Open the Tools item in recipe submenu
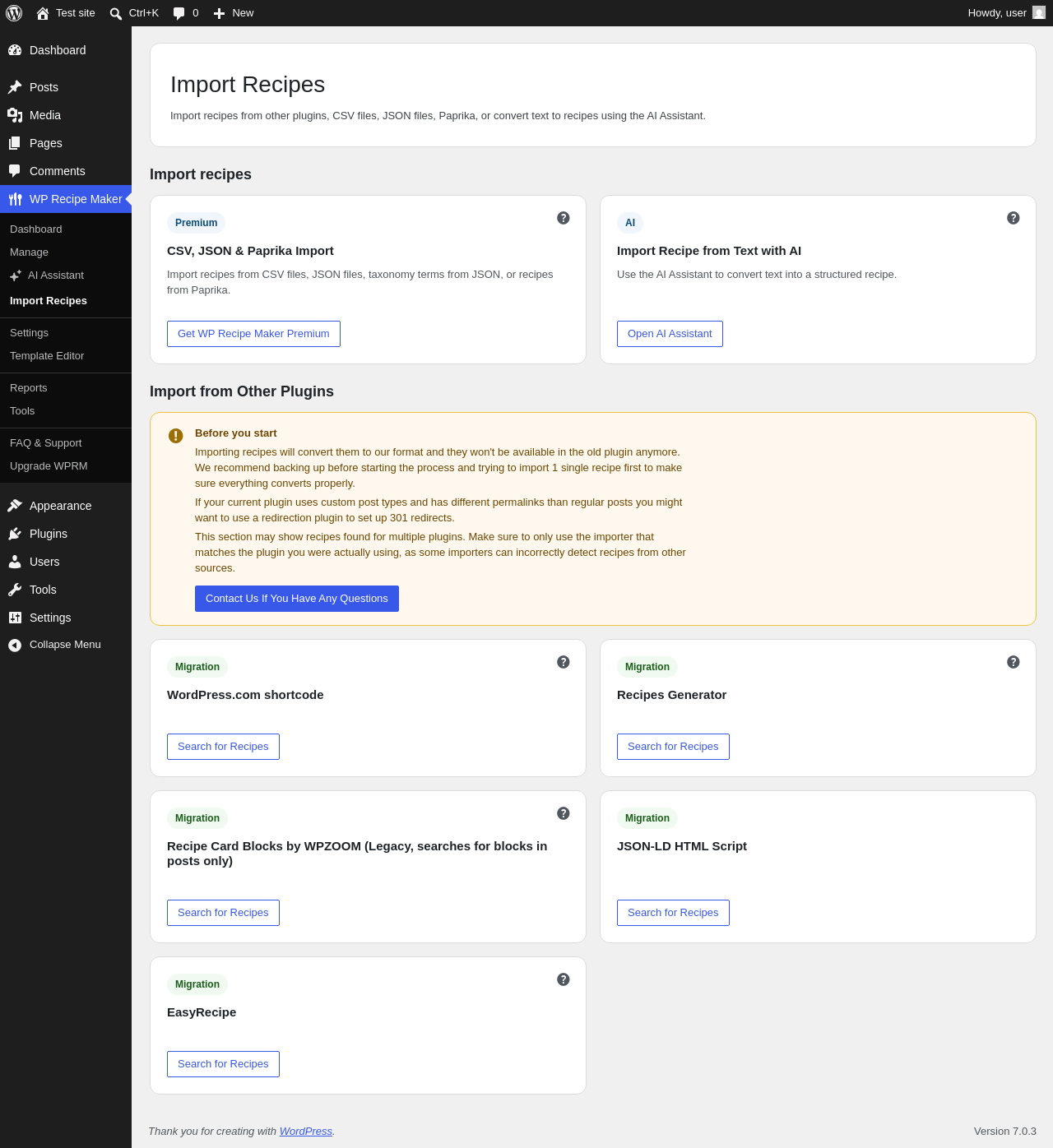This screenshot has width=1053, height=1148. pos(66,411)
